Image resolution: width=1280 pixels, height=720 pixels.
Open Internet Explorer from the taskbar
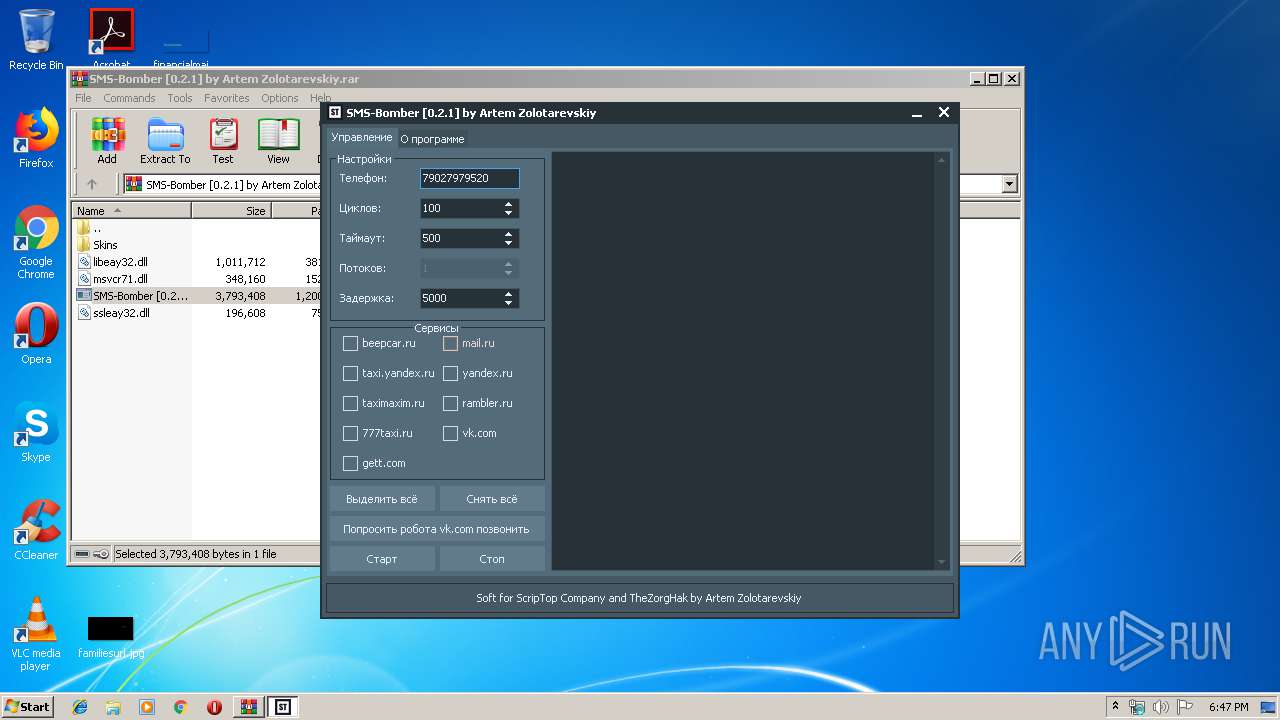(80, 707)
